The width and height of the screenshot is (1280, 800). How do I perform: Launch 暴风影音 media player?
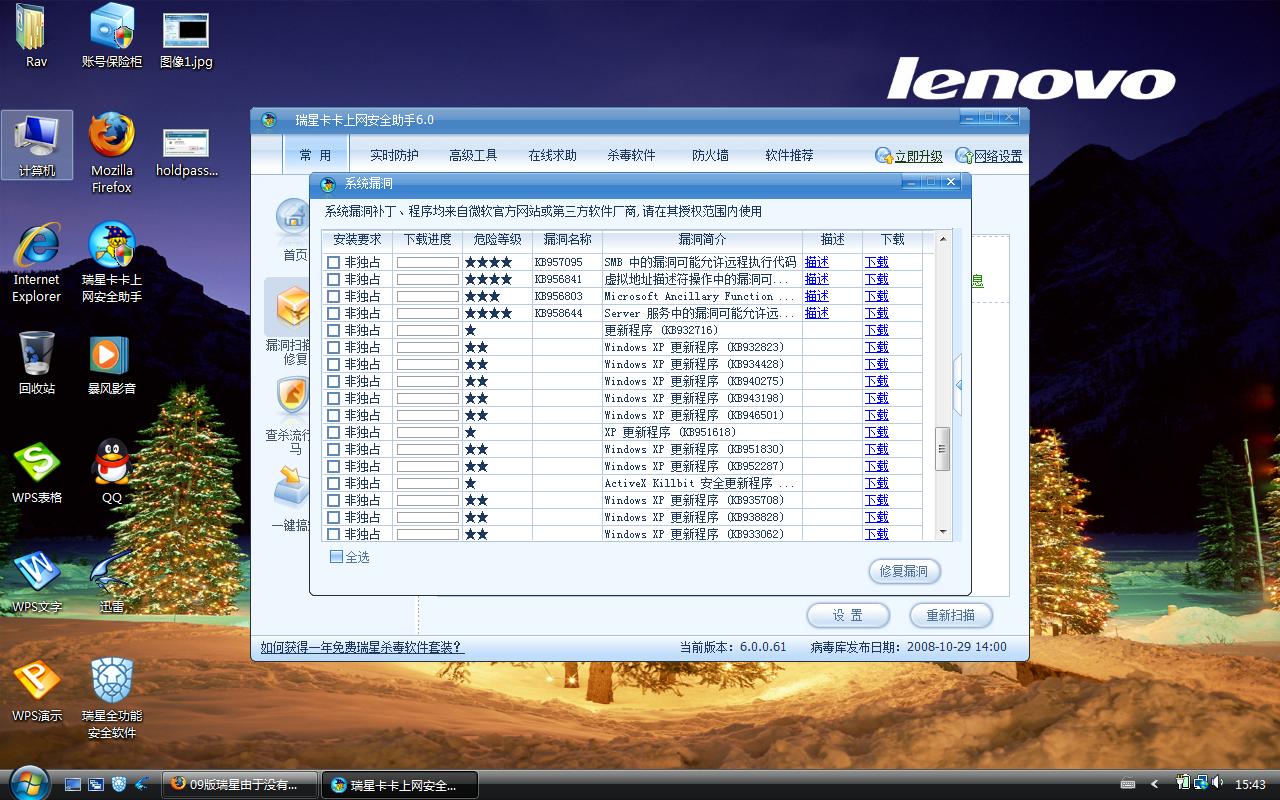click(112, 364)
